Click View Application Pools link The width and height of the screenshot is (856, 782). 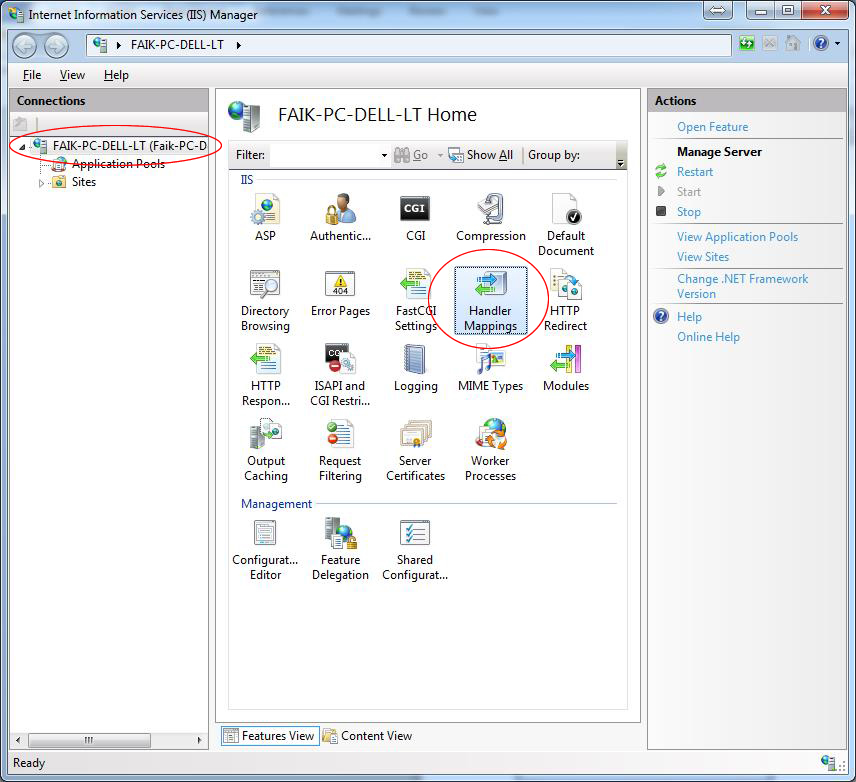point(738,237)
